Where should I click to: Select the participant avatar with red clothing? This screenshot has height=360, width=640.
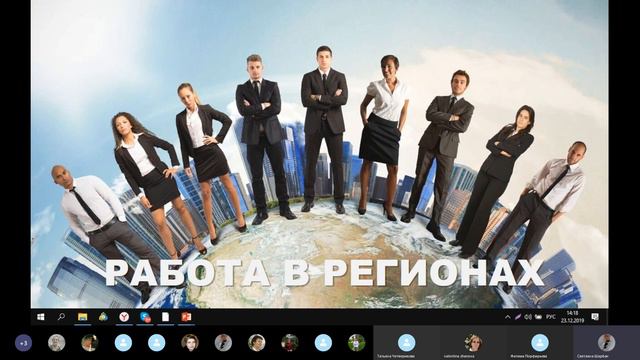pyautogui.click(x=289, y=343)
